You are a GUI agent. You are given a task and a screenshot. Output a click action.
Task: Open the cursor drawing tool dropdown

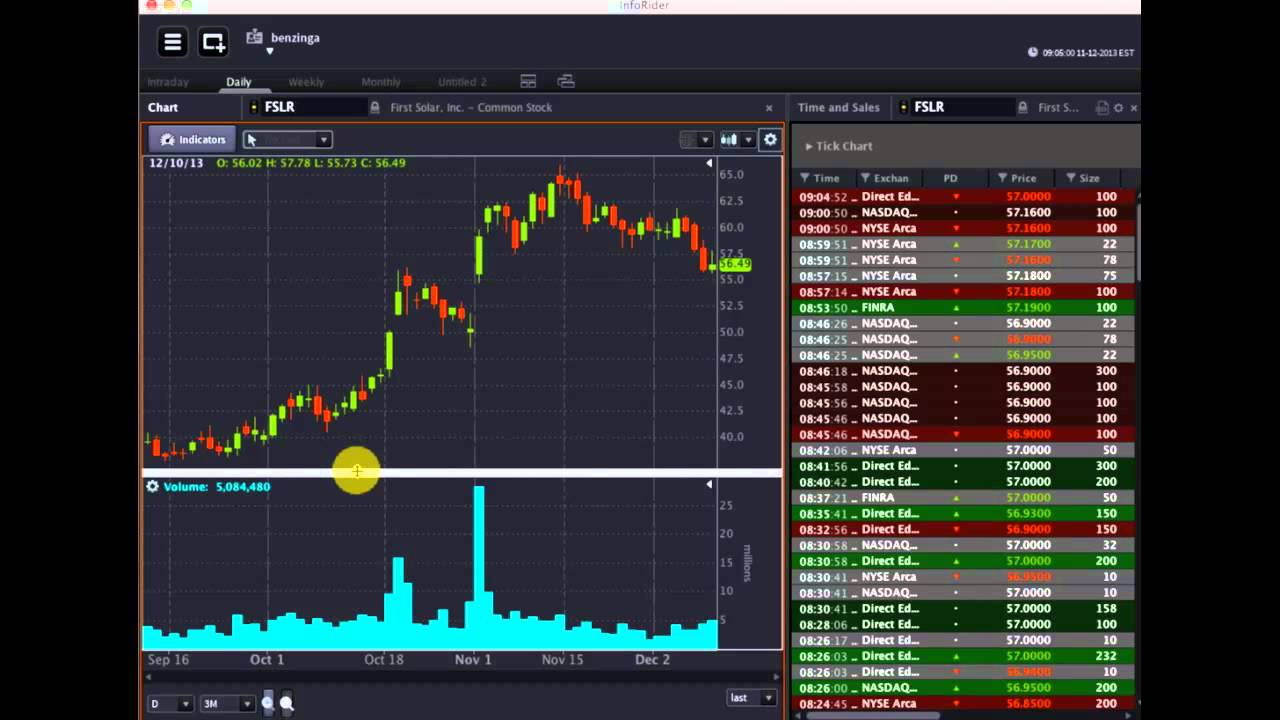point(287,140)
